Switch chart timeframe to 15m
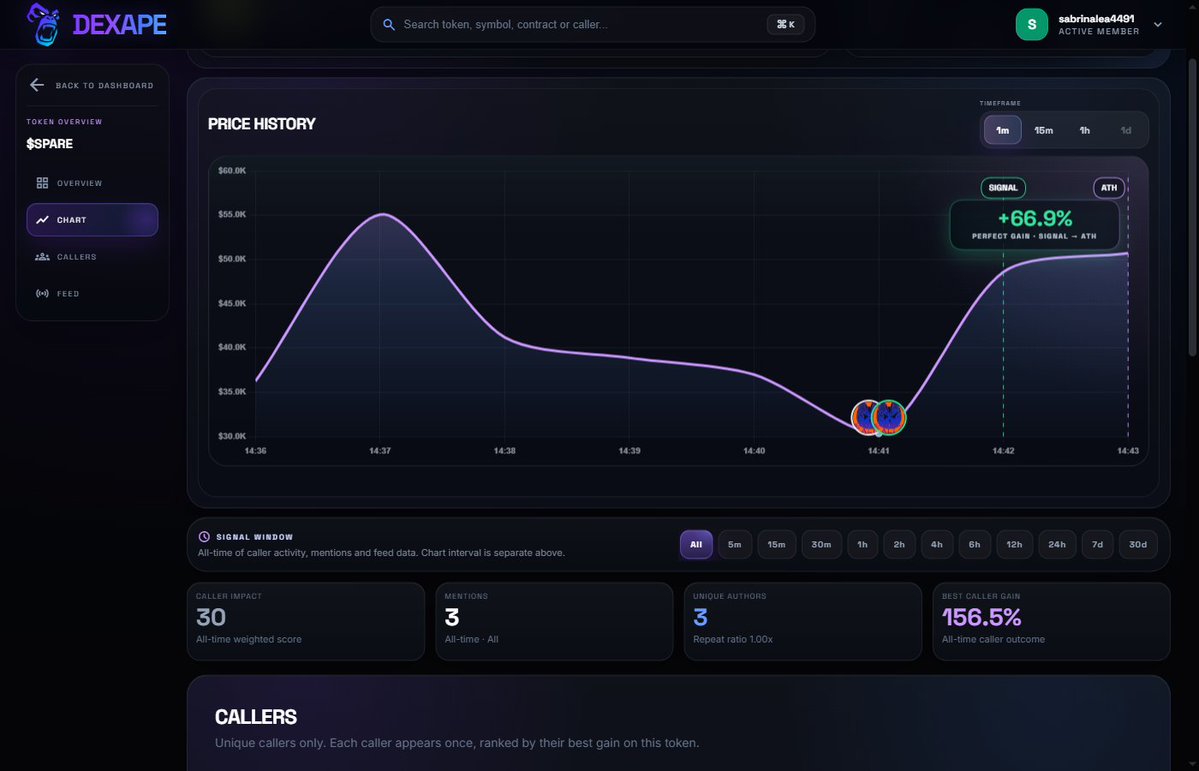 [1044, 130]
